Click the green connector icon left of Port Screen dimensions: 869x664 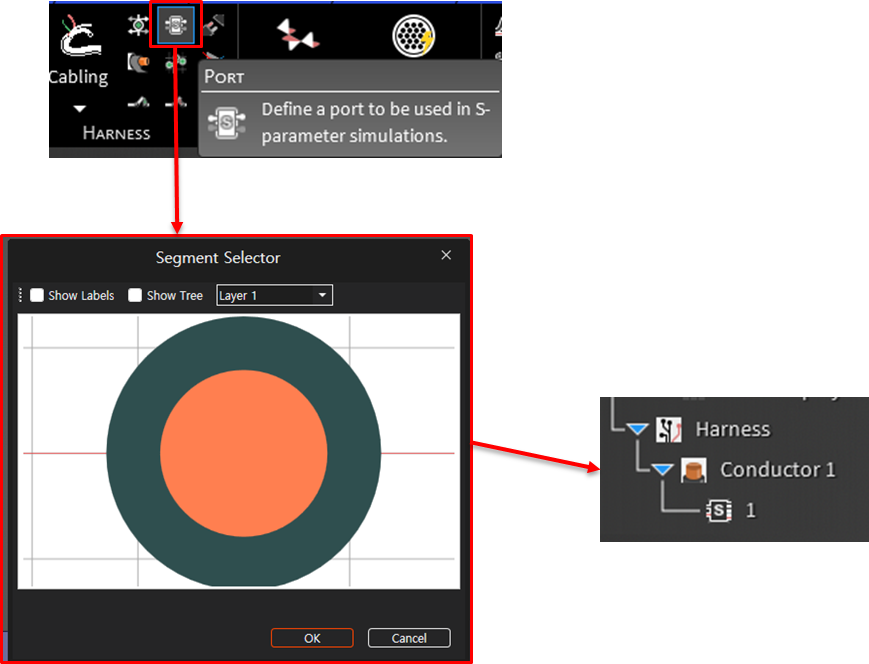point(139,24)
